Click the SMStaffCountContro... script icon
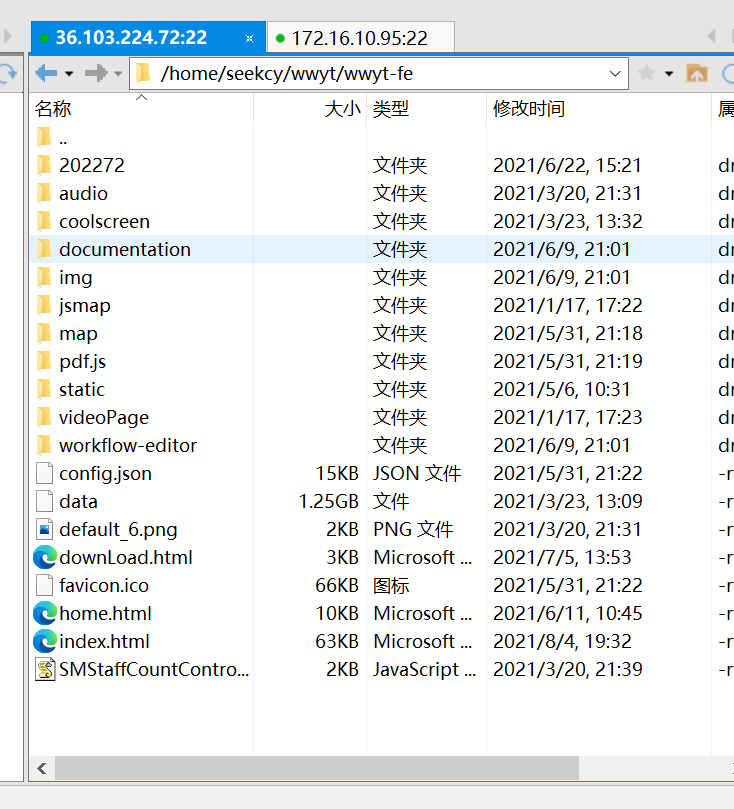734x809 pixels. click(x=45, y=670)
